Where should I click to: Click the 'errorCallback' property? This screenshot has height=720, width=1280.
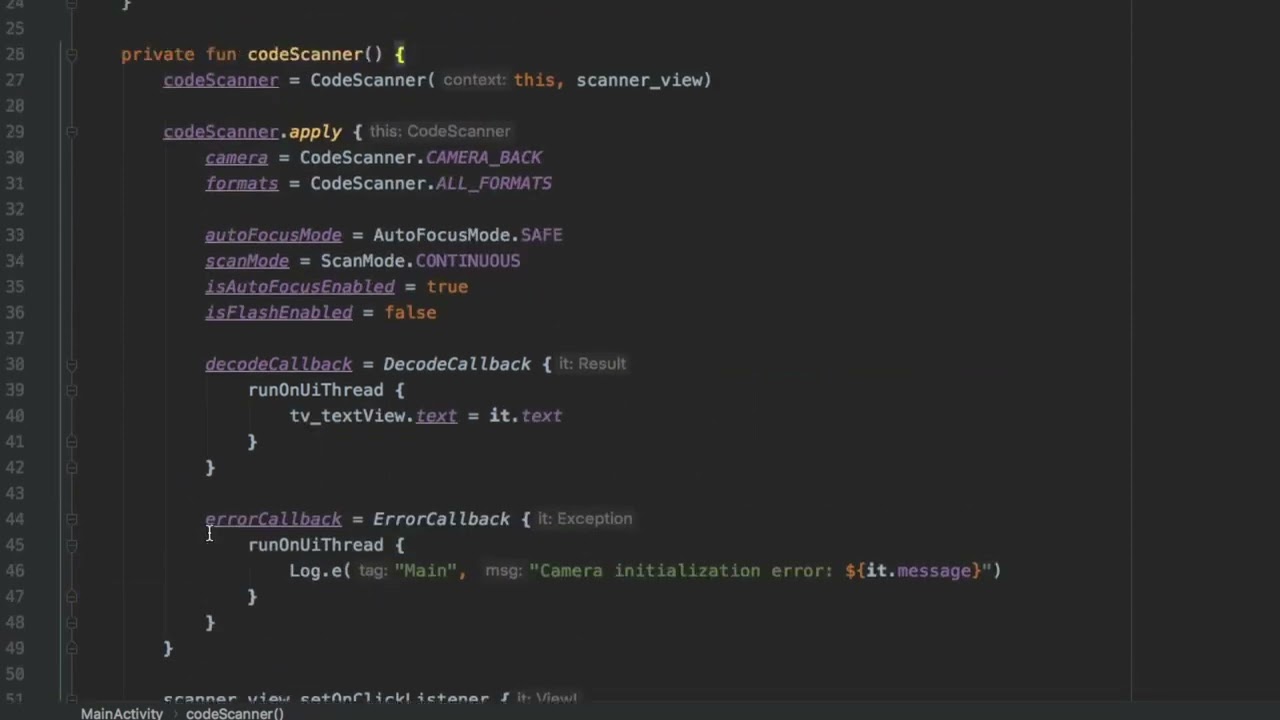(x=273, y=519)
